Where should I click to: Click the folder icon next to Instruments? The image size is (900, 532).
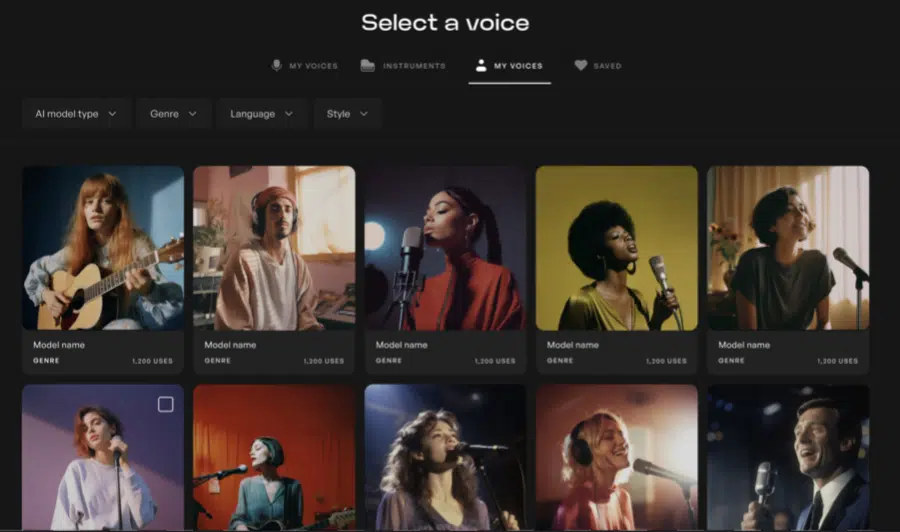[x=367, y=65]
